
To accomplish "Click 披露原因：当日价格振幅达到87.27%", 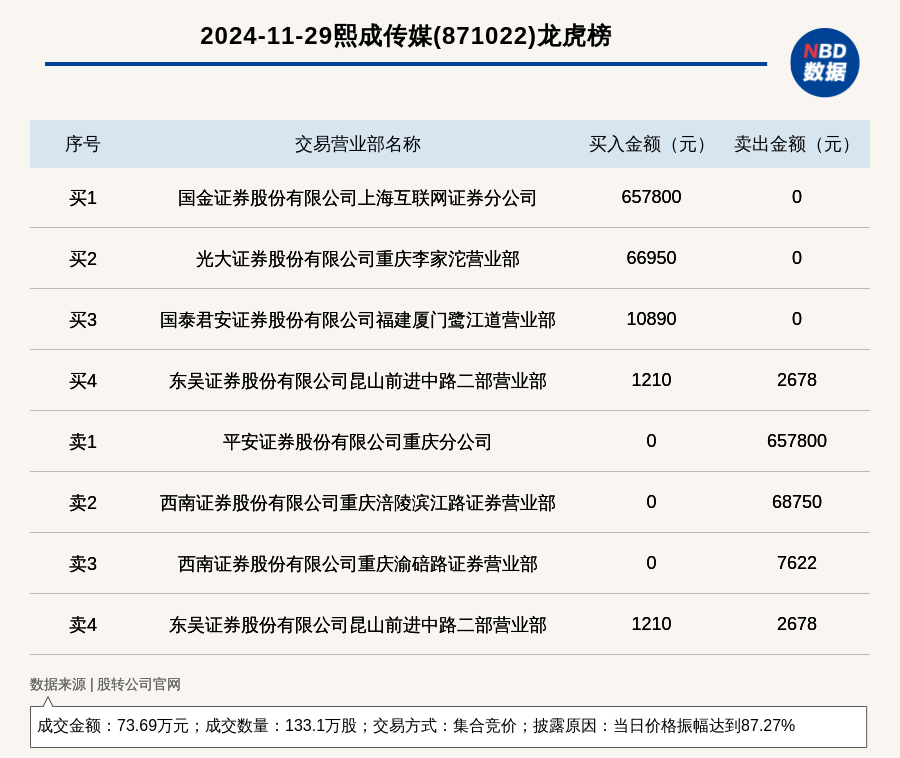I will 664,726.
